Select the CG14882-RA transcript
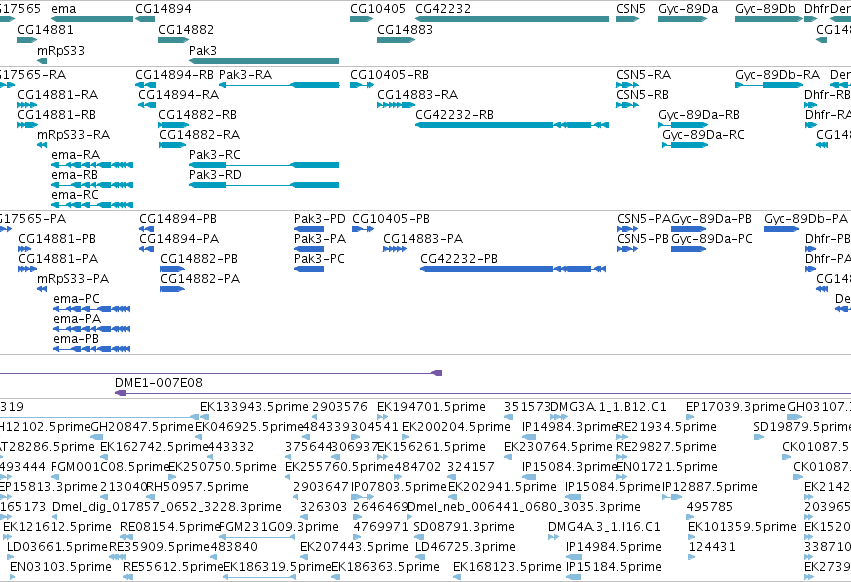The image size is (851, 582). pyautogui.click(x=173, y=145)
